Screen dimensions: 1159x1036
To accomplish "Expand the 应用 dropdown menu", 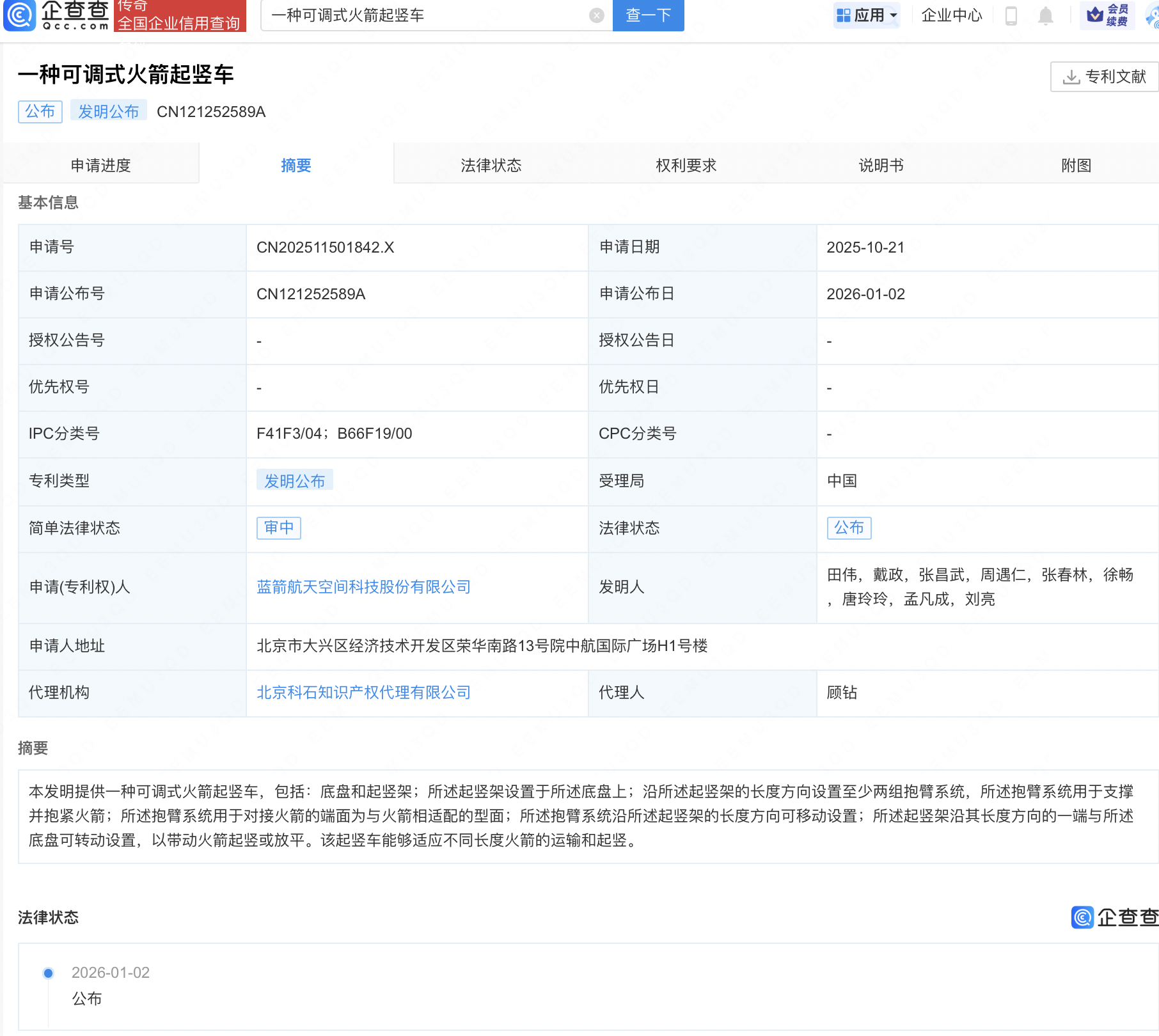I will click(x=867, y=15).
